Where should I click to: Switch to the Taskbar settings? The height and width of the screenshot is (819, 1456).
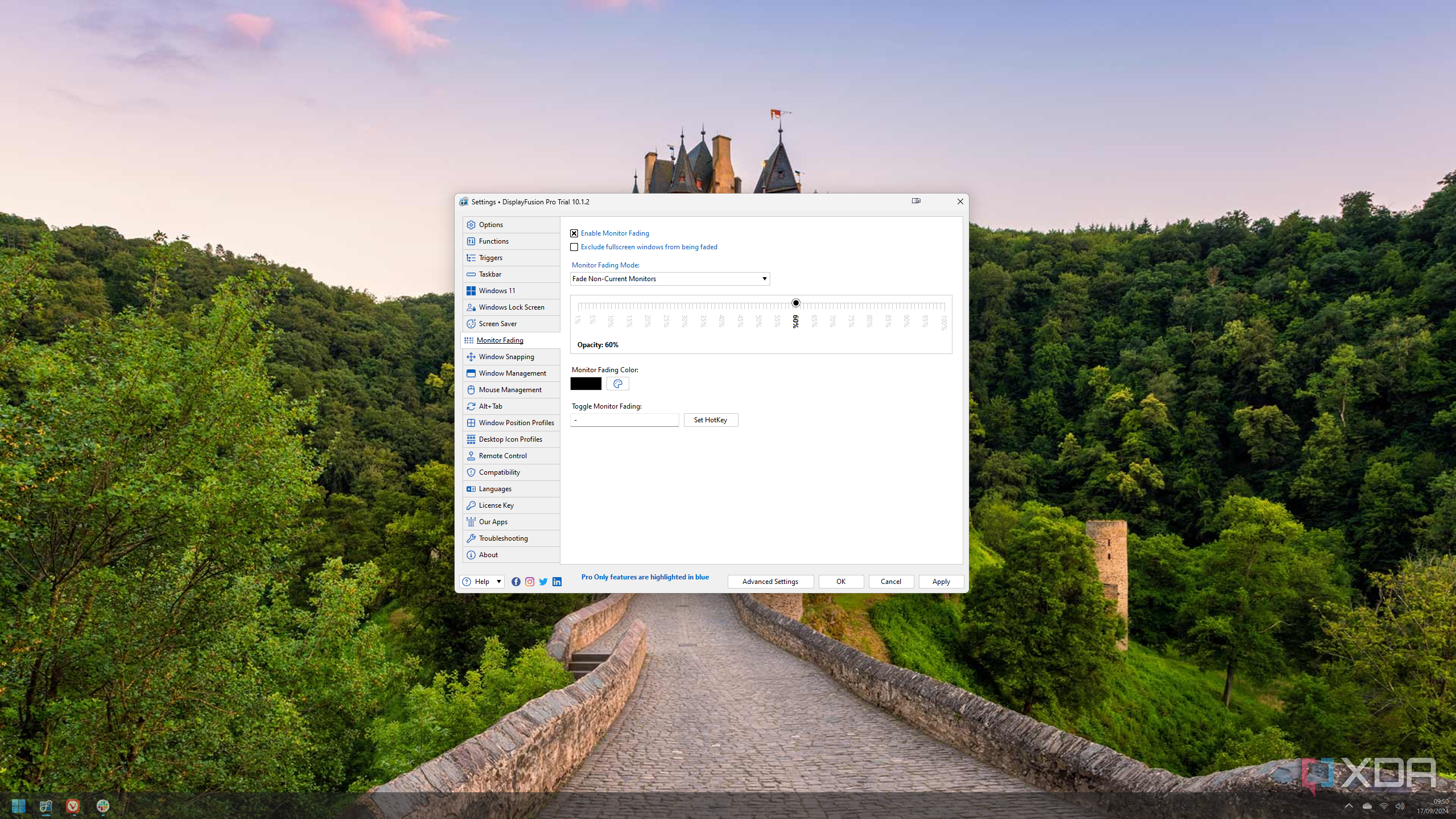coord(511,274)
